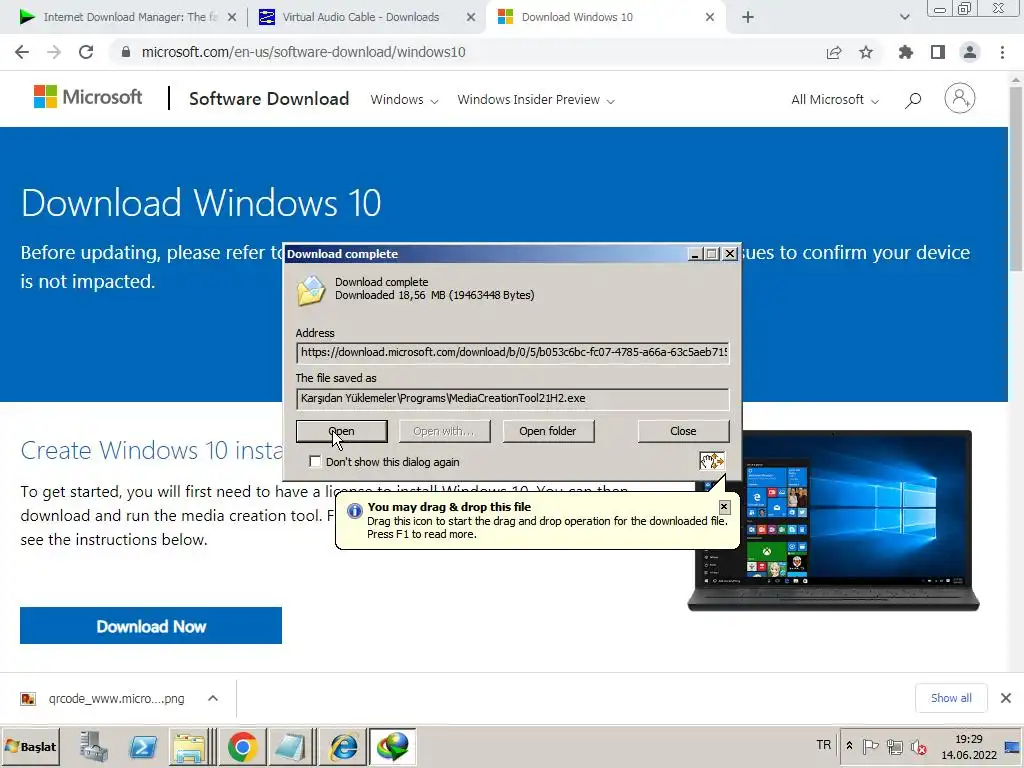The width and height of the screenshot is (1024, 768).
Task: Switch to Virtual Audio Cable Downloads tab
Action: pyautogui.click(x=360, y=17)
